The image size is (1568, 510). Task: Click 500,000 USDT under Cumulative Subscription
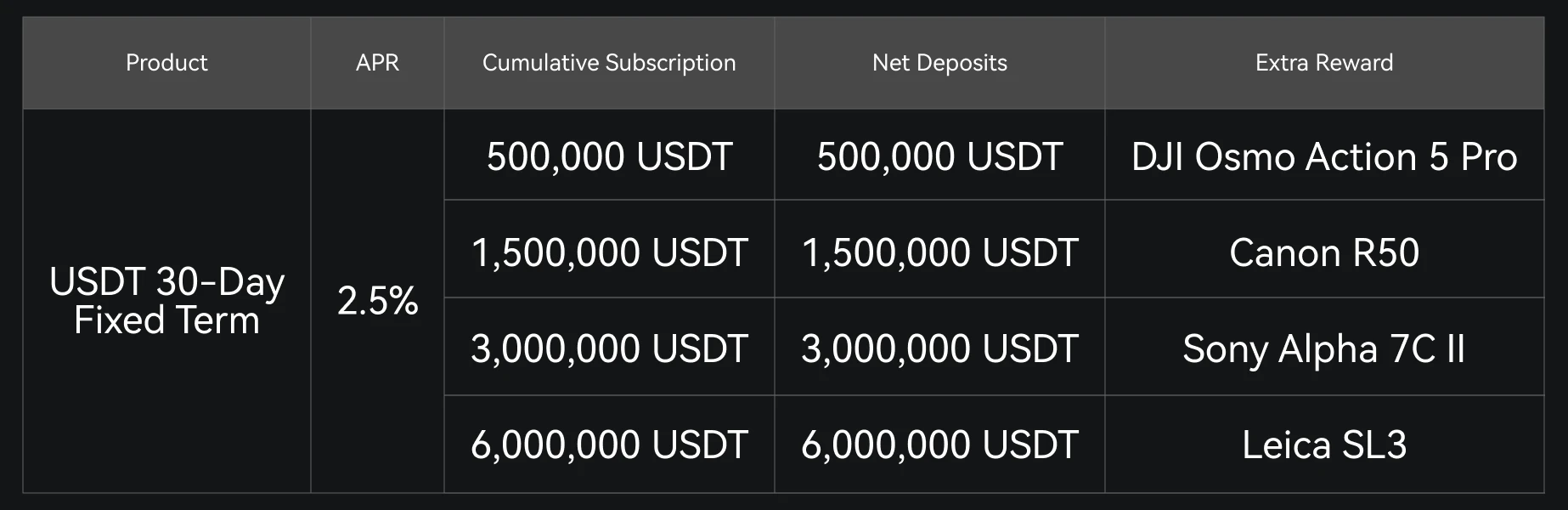[609, 157]
